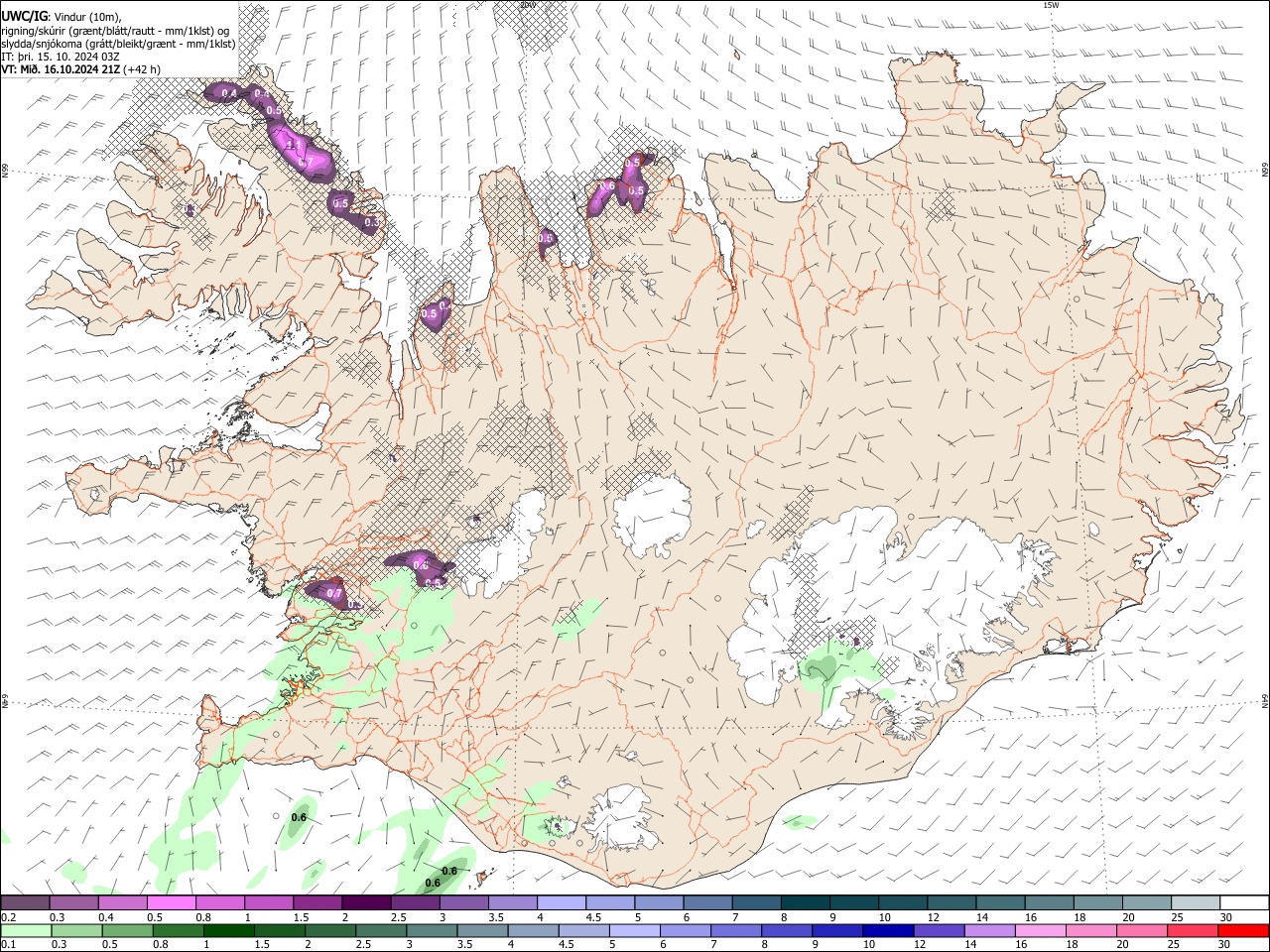Click the '15W' longitude label at top
The image size is (1270, 952).
(1052, 5)
